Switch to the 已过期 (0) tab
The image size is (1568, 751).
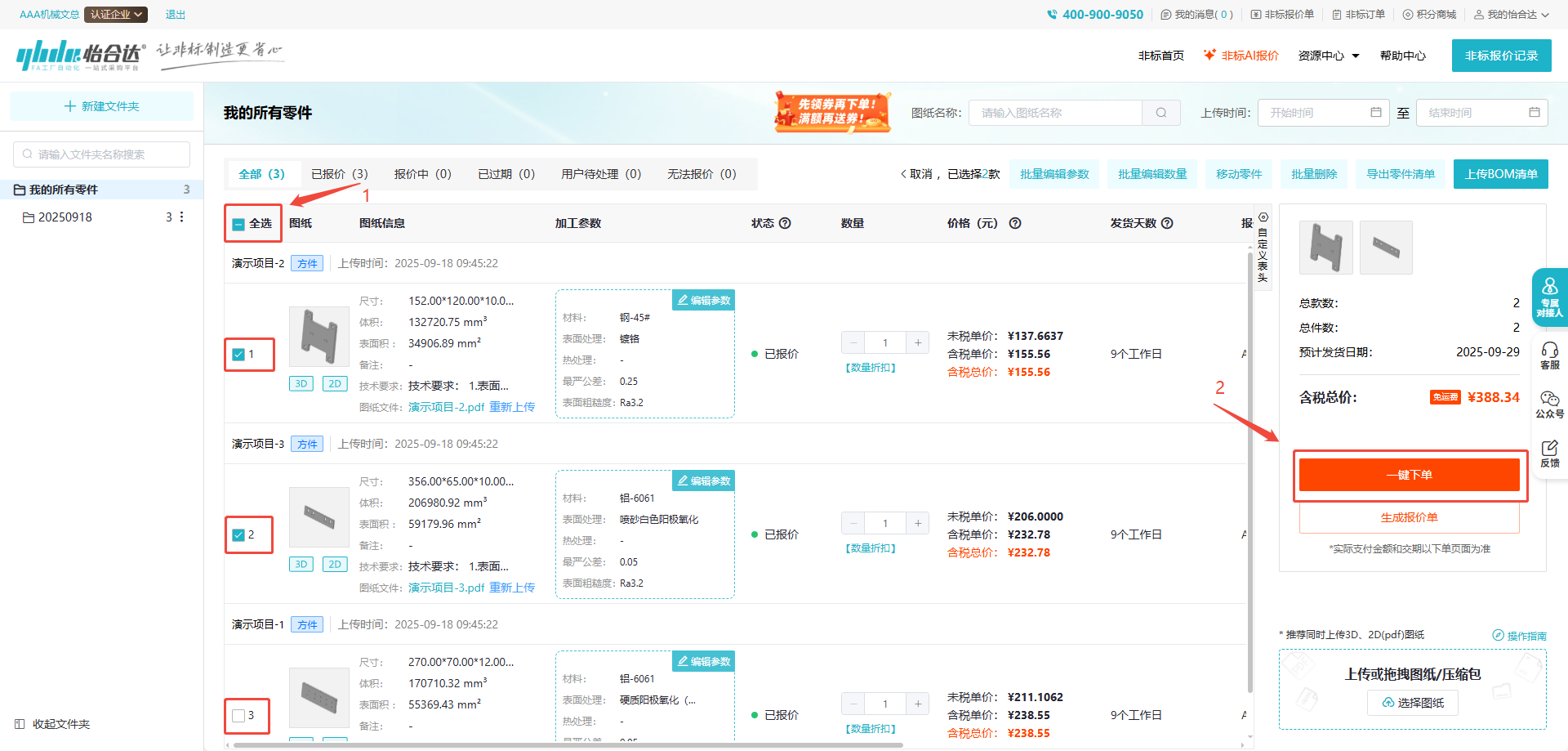tap(506, 174)
